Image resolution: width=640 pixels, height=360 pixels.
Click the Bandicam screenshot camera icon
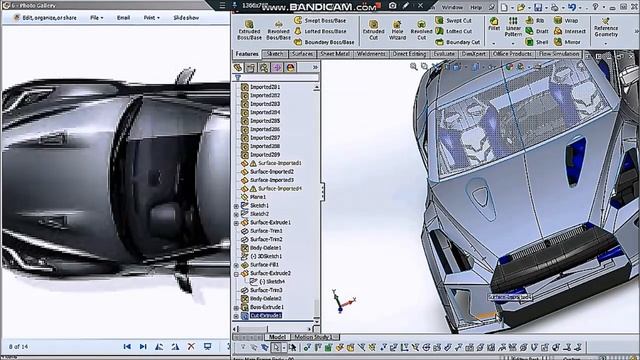coord(392,6)
